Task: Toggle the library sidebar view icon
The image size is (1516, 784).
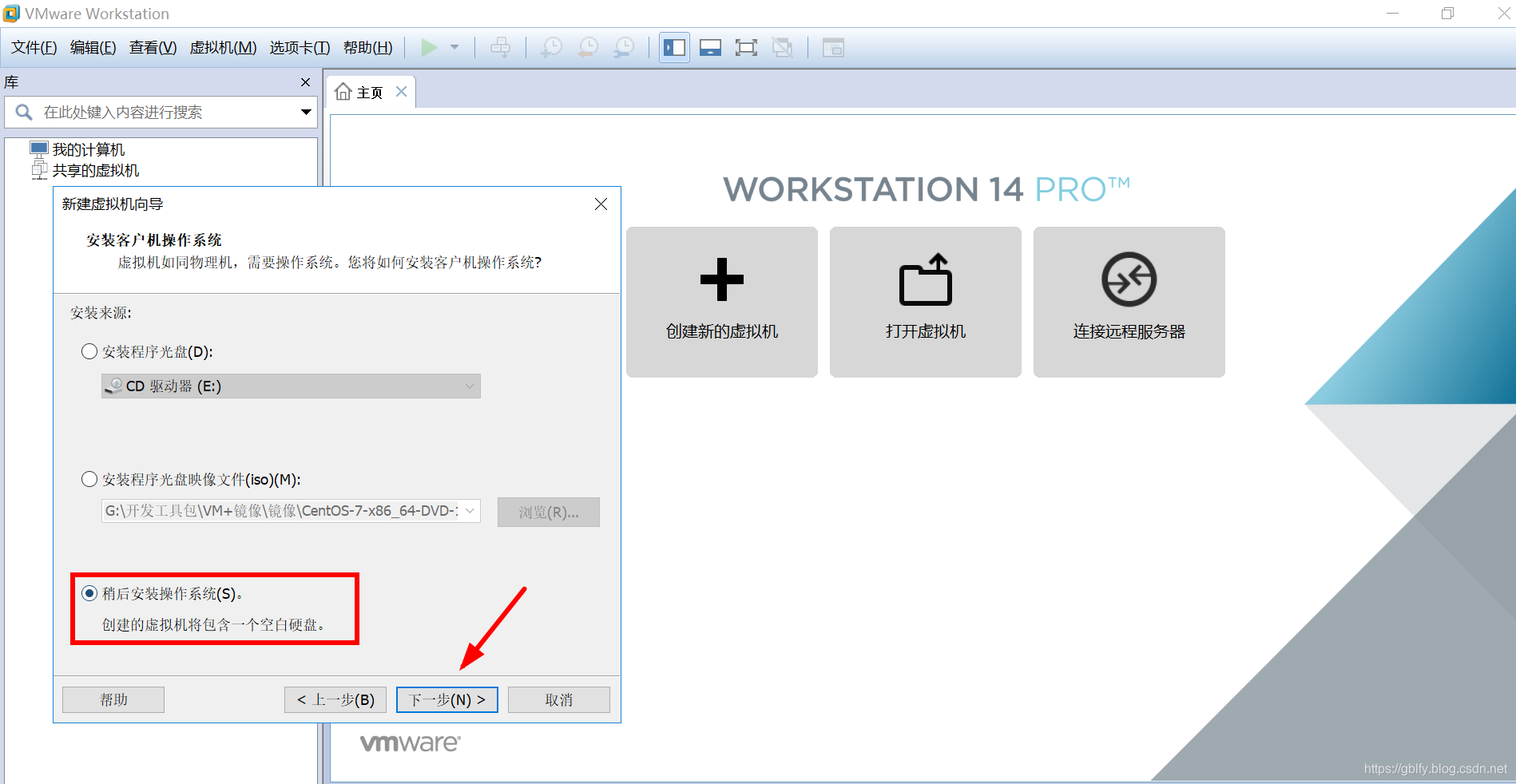Action: pos(674,48)
